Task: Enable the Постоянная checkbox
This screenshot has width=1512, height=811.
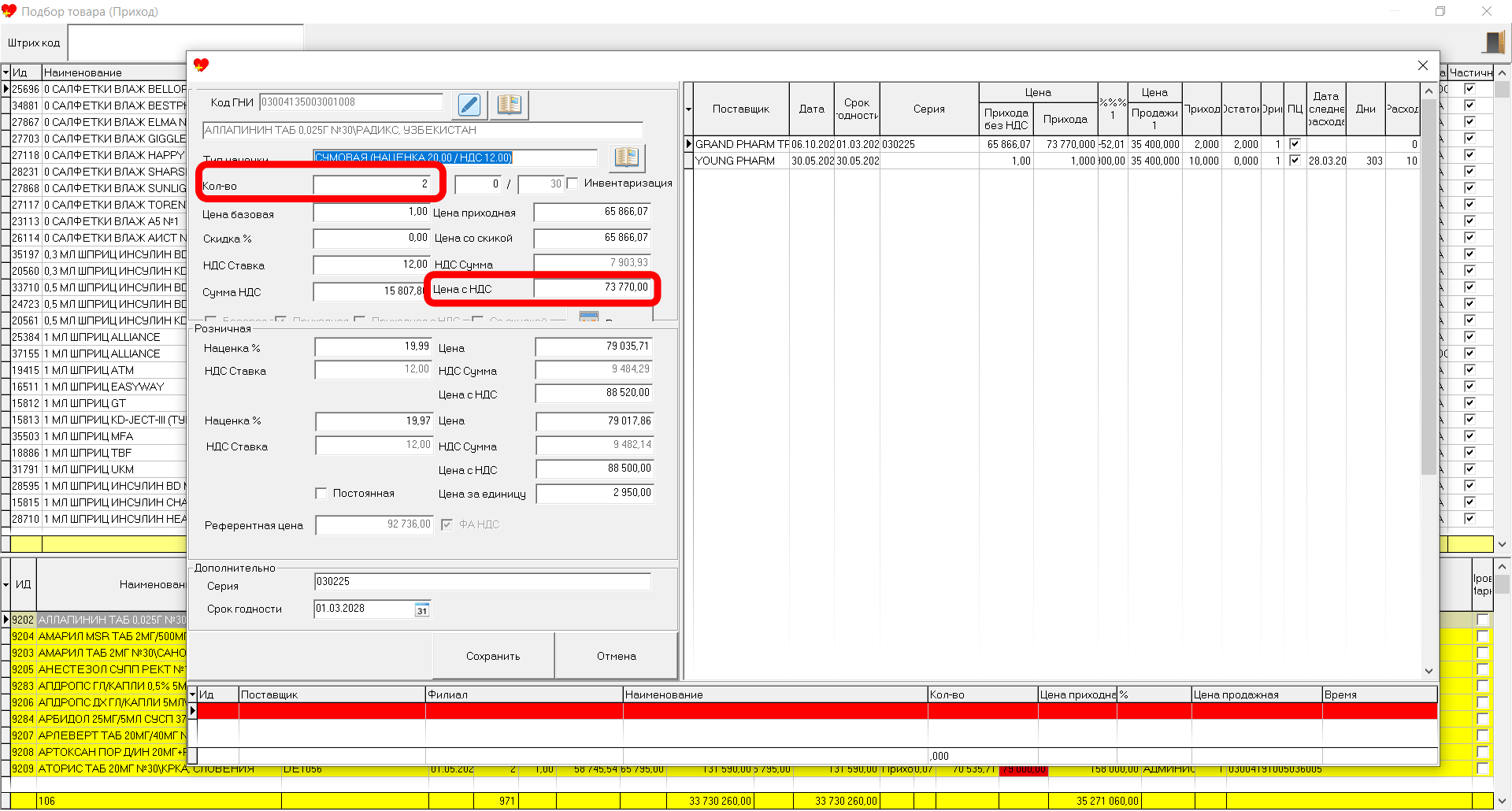Action: click(x=321, y=494)
